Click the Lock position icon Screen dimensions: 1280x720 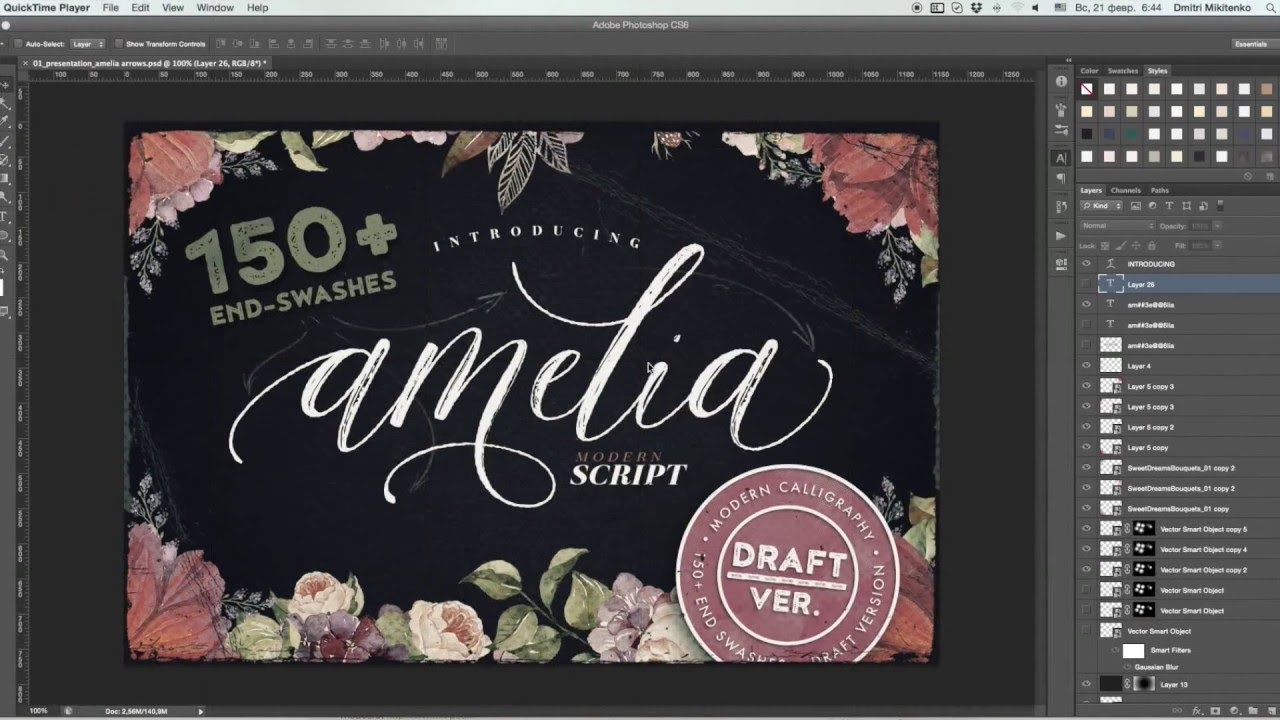[x=1136, y=246]
